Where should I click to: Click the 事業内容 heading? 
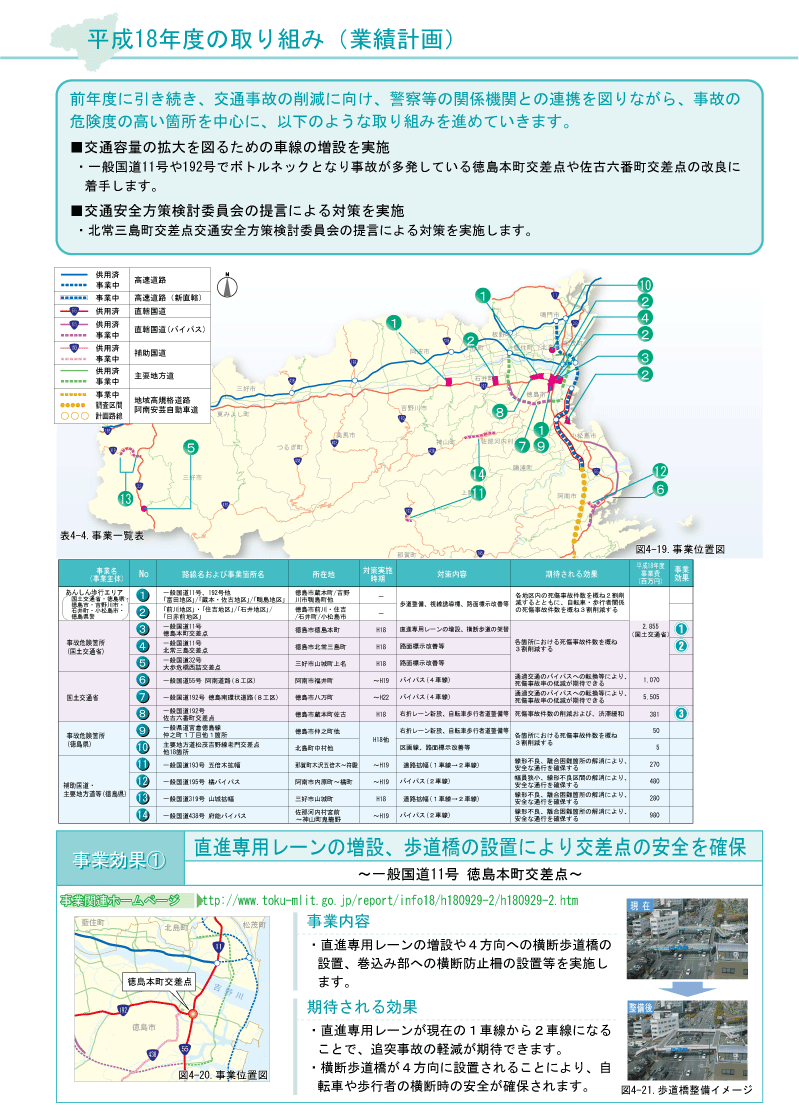click(x=339, y=921)
